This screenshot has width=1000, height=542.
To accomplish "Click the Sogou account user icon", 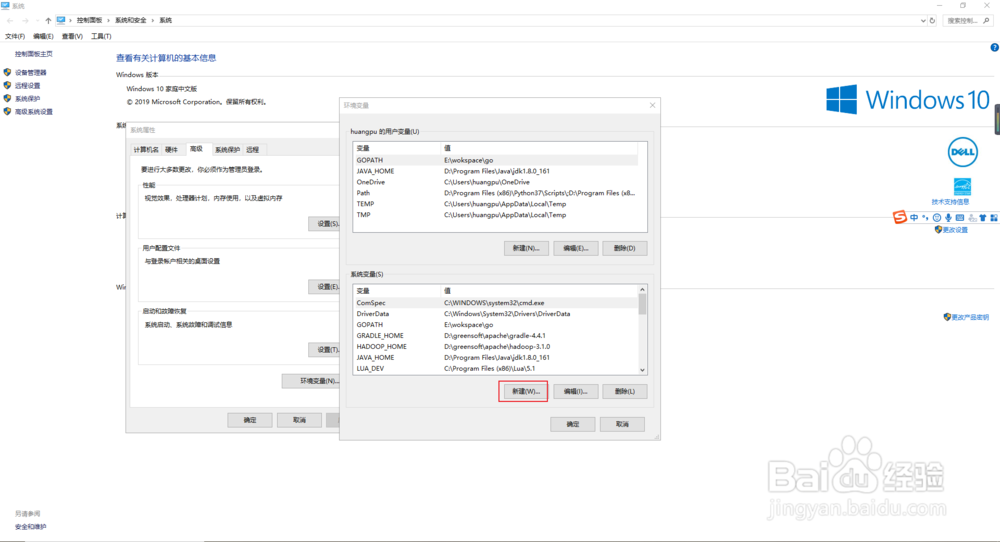I will click(972, 217).
